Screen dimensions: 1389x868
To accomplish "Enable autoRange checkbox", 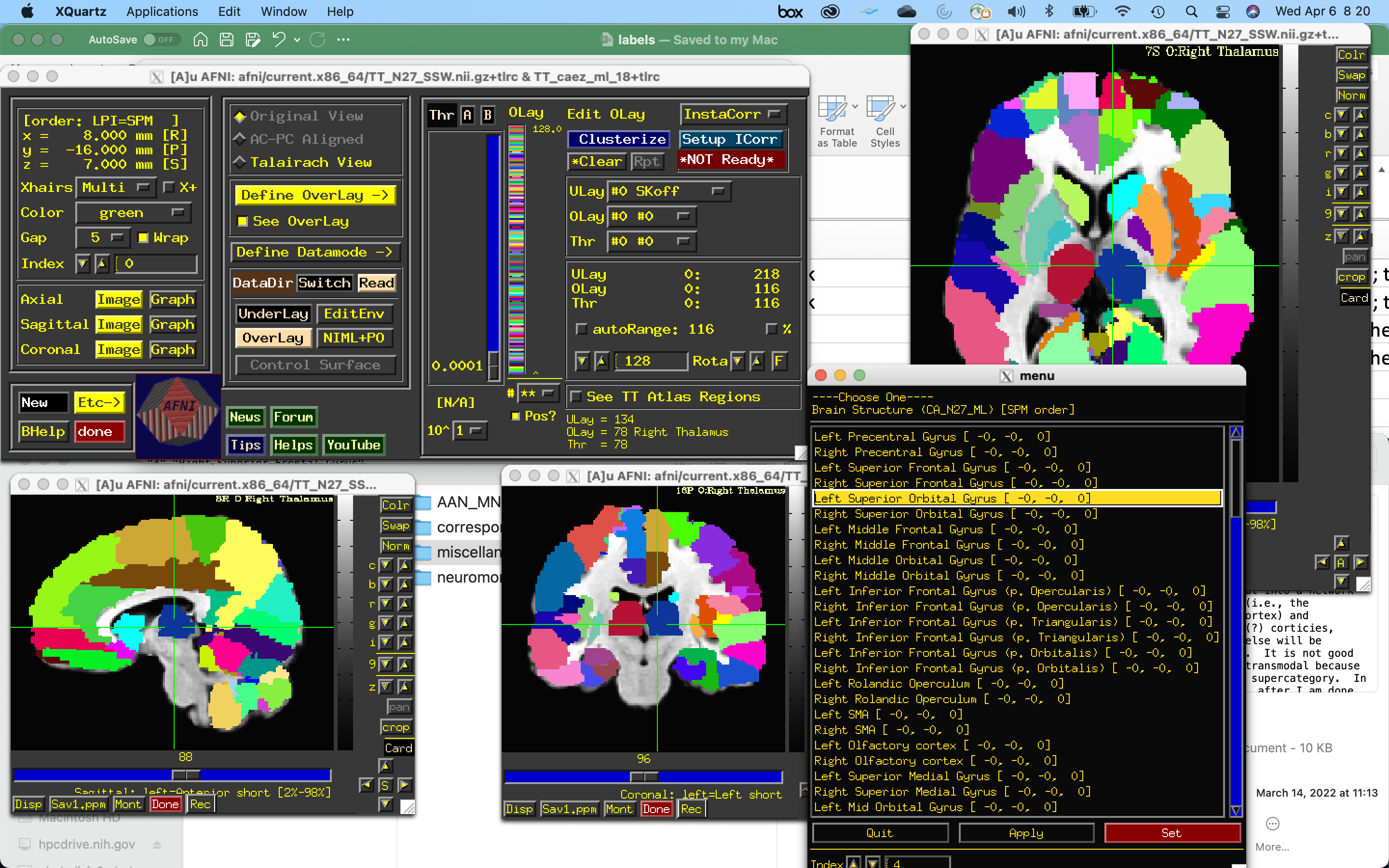I will pos(582,329).
